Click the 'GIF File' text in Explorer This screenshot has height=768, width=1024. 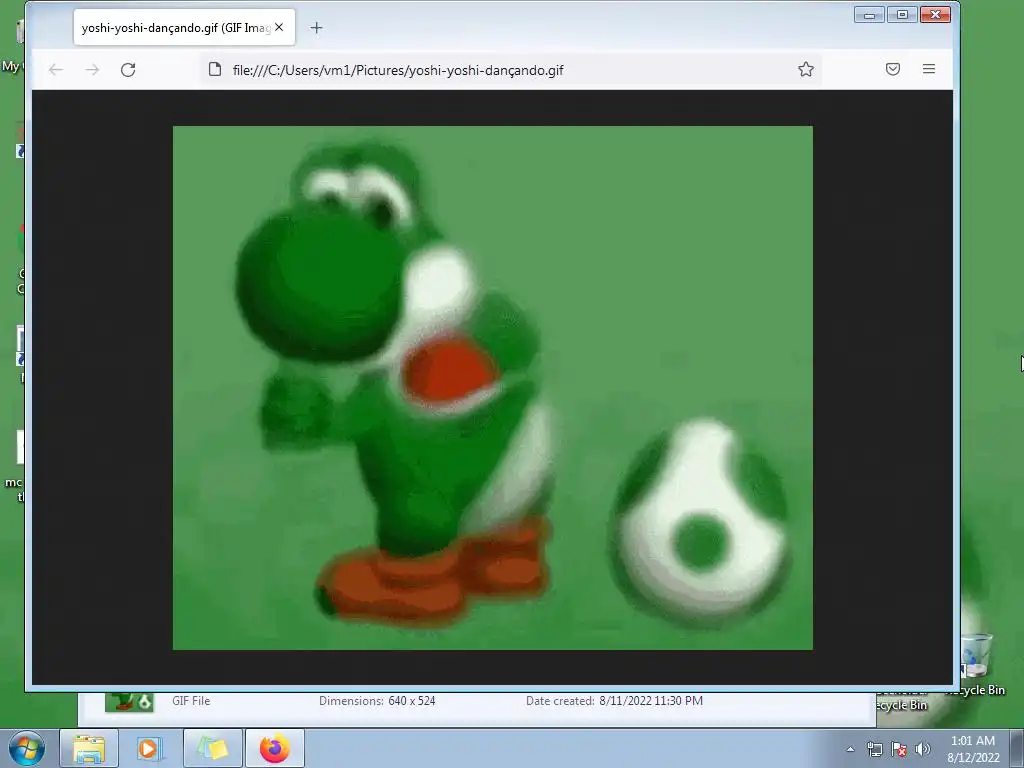click(x=191, y=701)
